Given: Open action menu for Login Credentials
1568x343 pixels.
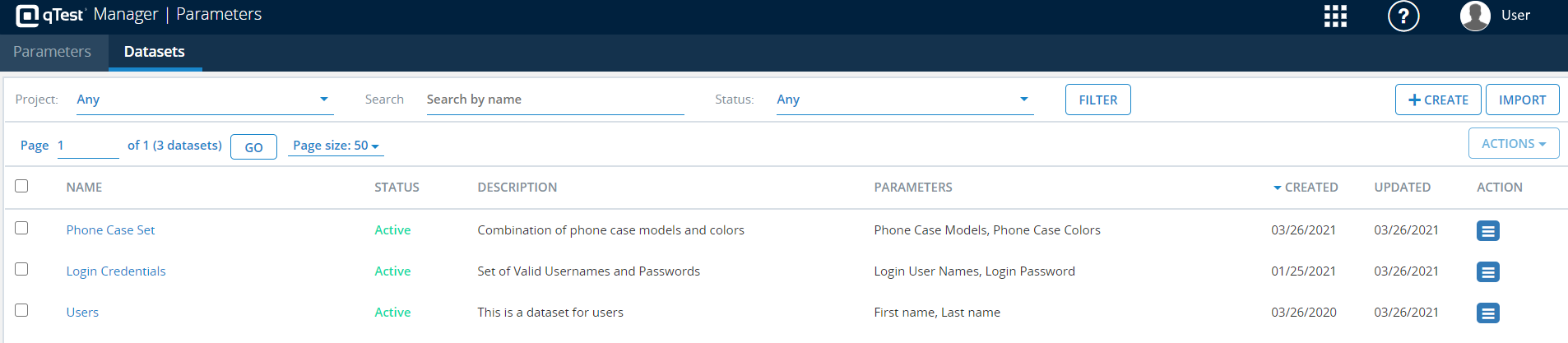Looking at the screenshot, I should tap(1487, 272).
